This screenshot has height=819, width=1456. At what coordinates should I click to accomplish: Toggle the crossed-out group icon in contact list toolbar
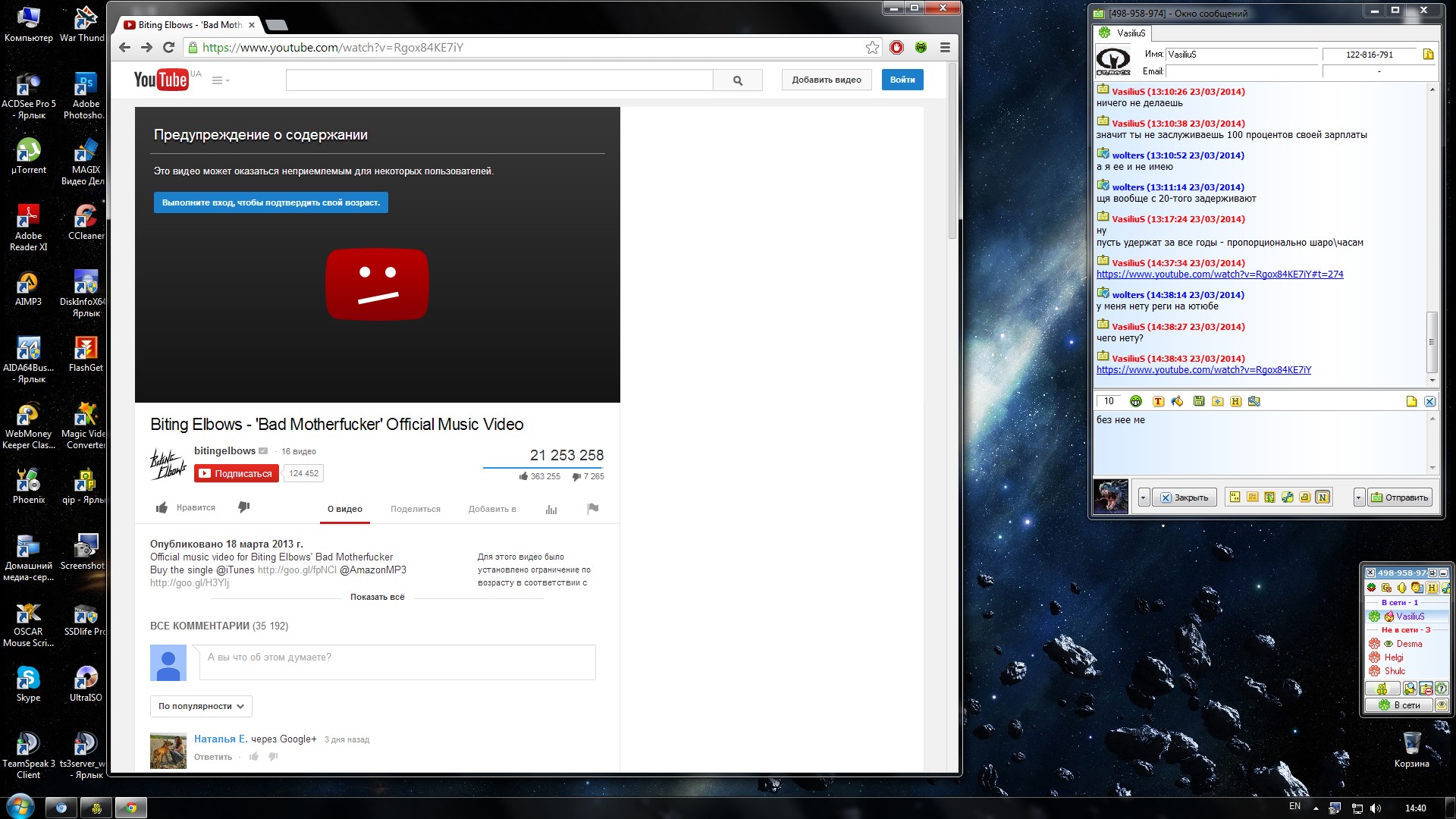1386,588
